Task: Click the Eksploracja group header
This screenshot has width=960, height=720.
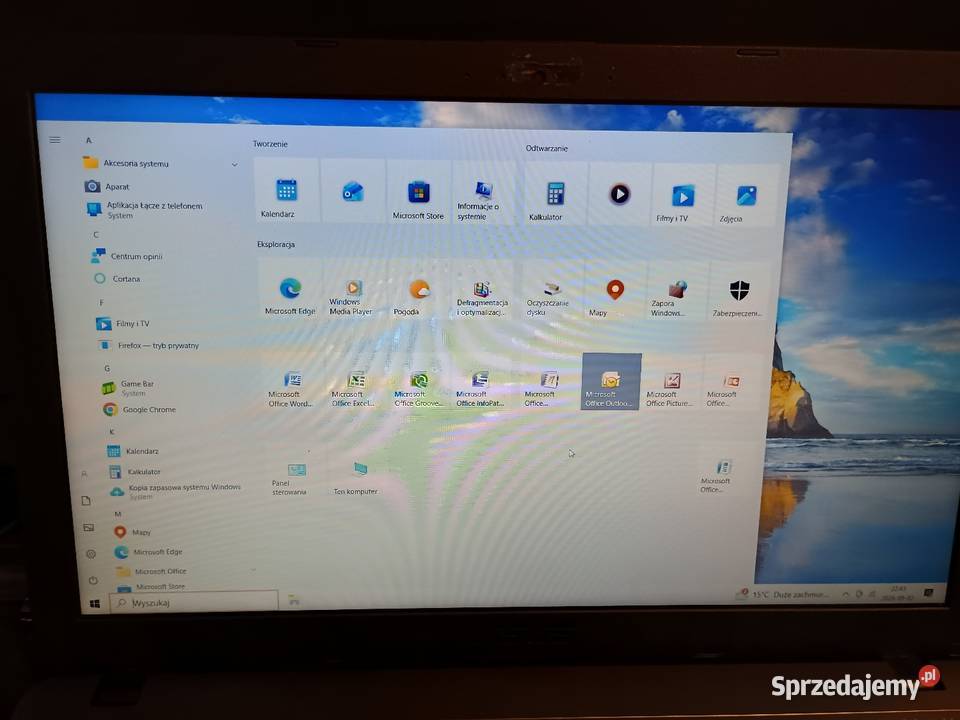Action: 276,244
